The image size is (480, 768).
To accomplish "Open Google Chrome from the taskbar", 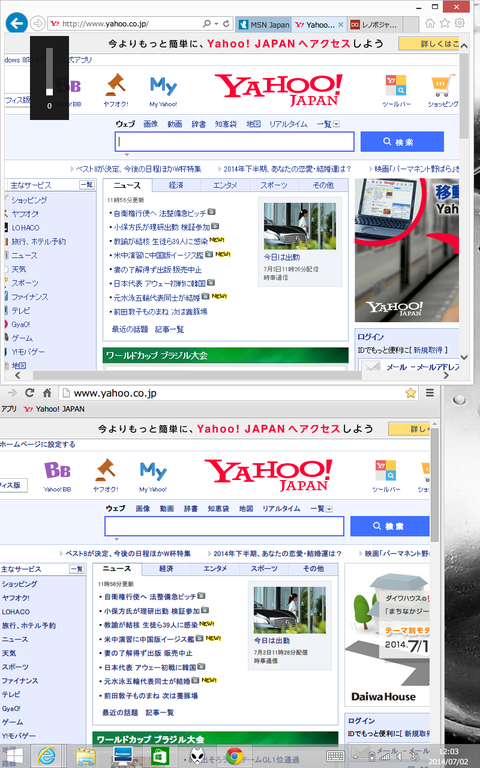I will tap(234, 756).
